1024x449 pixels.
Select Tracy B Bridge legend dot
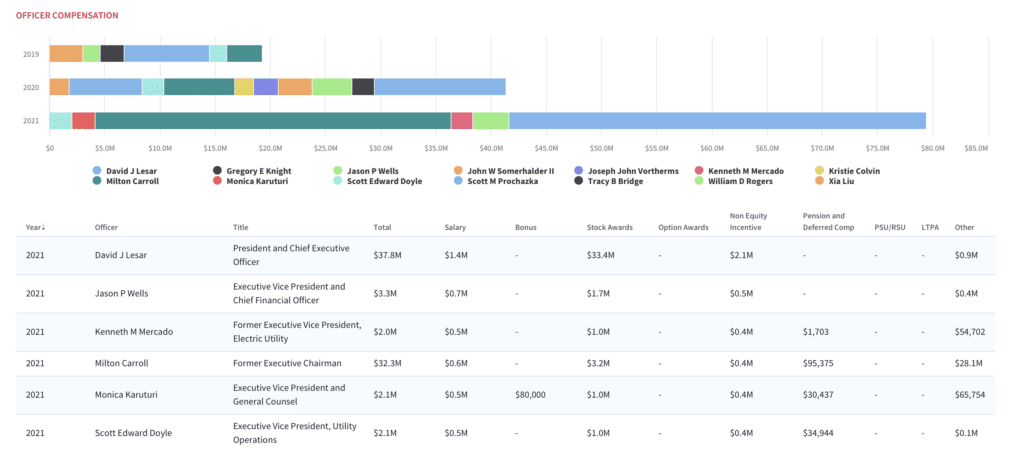click(578, 181)
